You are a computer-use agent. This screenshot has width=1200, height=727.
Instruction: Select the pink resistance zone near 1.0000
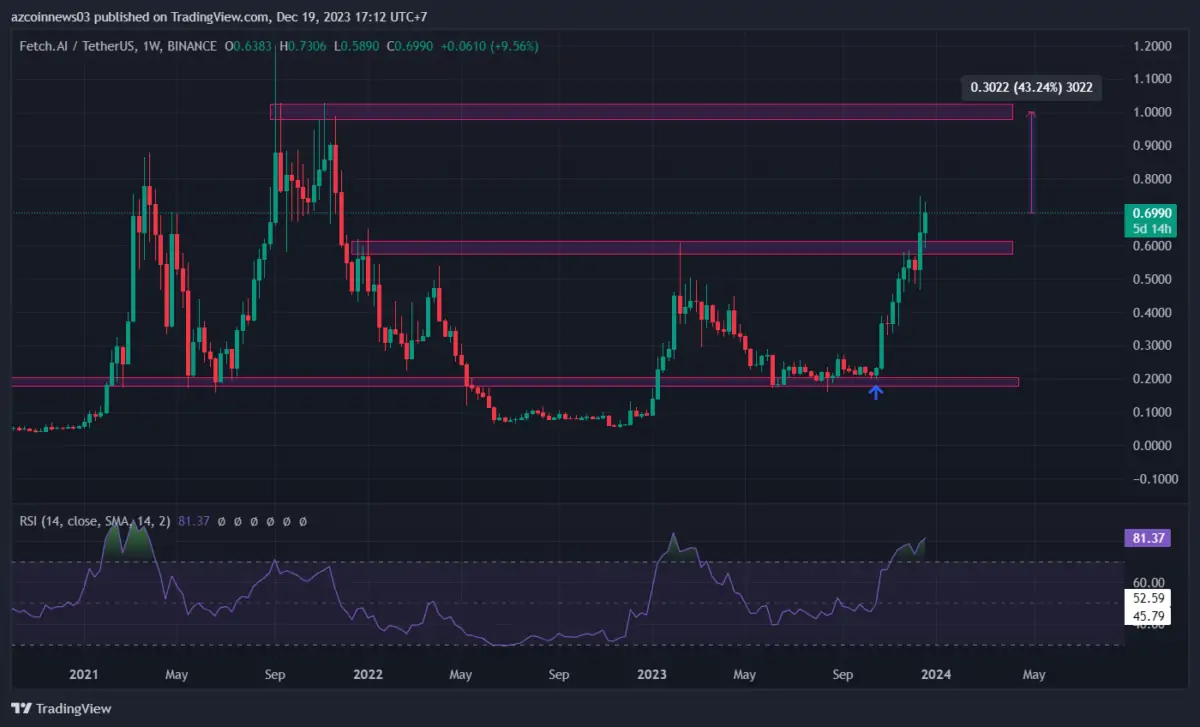[x=640, y=112]
